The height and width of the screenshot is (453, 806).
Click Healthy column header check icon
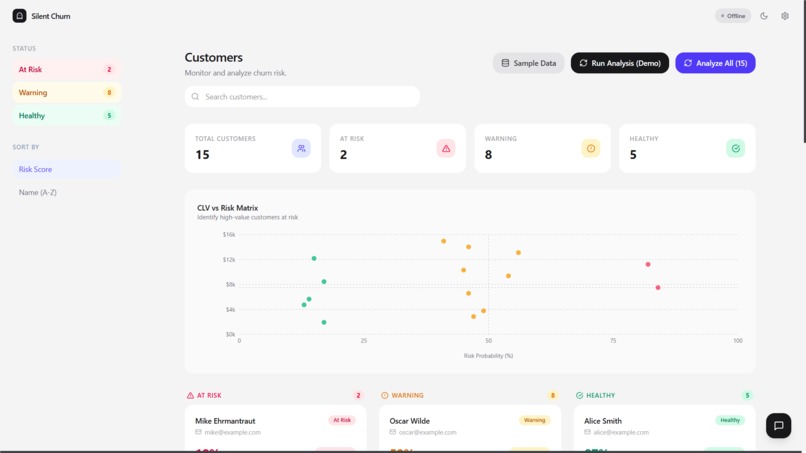[579, 395]
